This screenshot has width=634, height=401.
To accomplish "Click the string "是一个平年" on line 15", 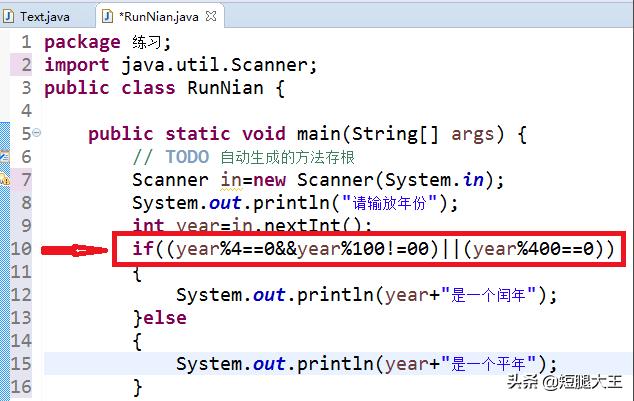I will (488, 364).
